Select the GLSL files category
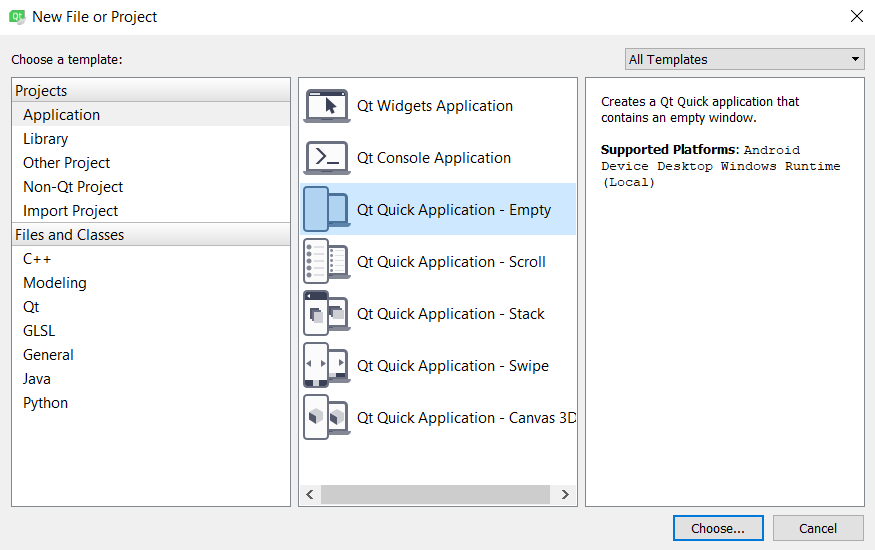The height and width of the screenshot is (550, 875). point(151,330)
